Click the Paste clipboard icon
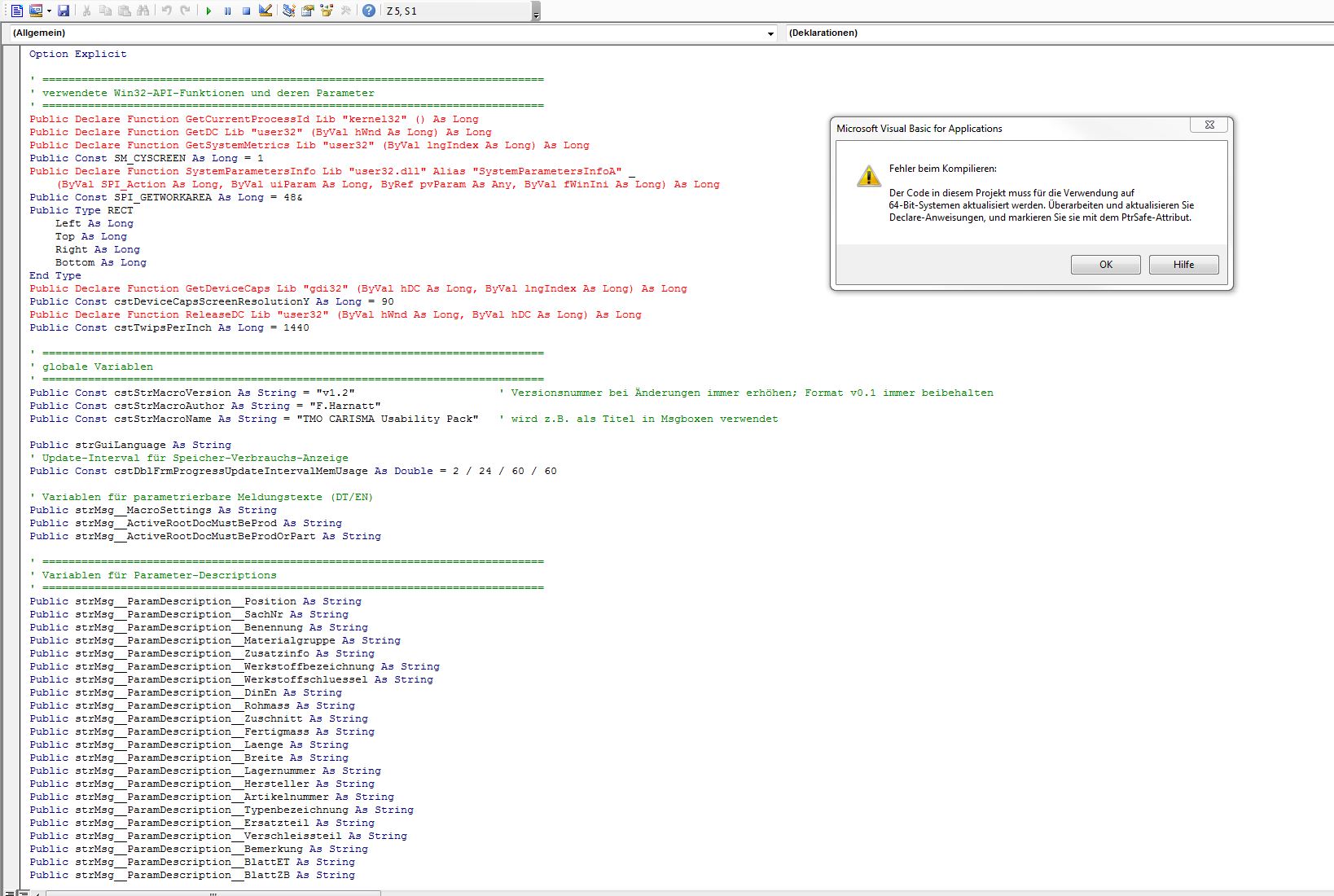Viewport: 1334px width, 896px height. pyautogui.click(x=125, y=11)
